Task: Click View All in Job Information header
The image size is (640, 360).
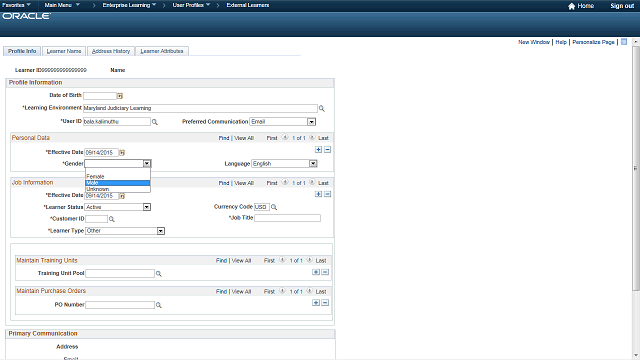Action: point(244,183)
